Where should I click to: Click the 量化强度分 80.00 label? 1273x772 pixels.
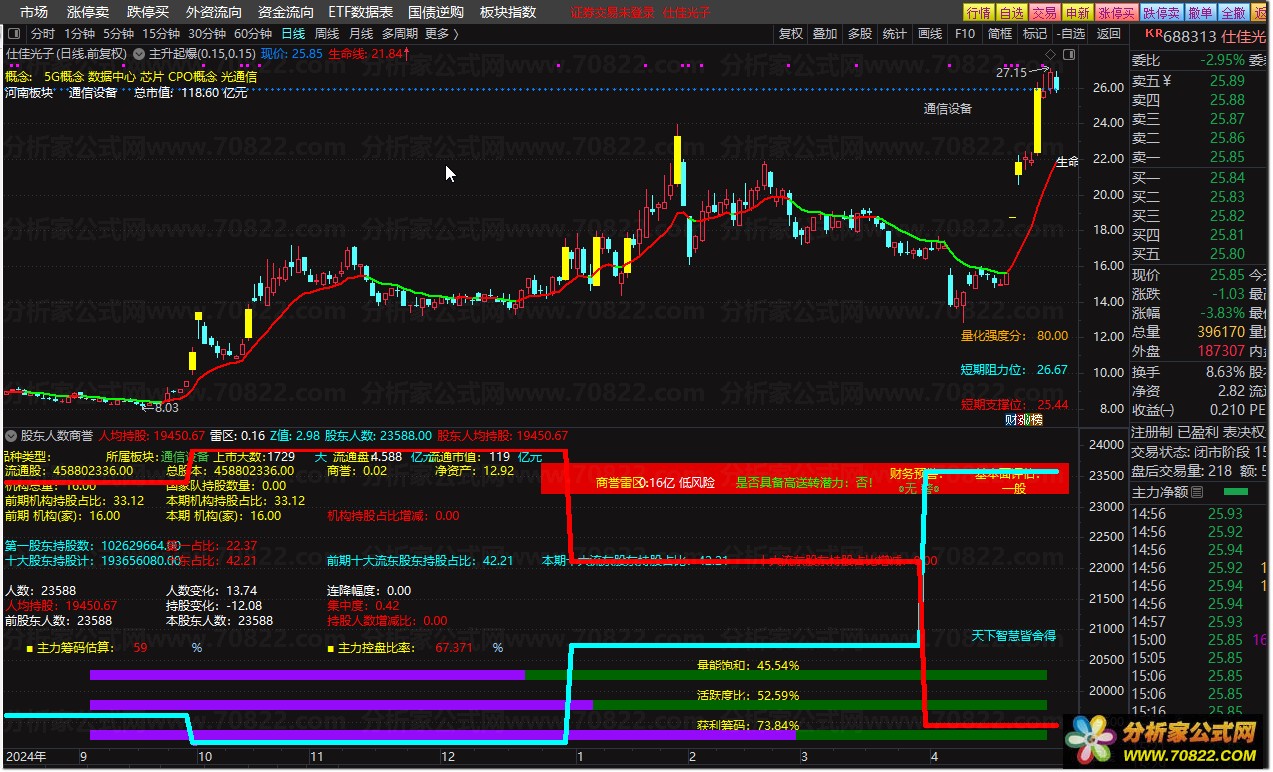1014,336
